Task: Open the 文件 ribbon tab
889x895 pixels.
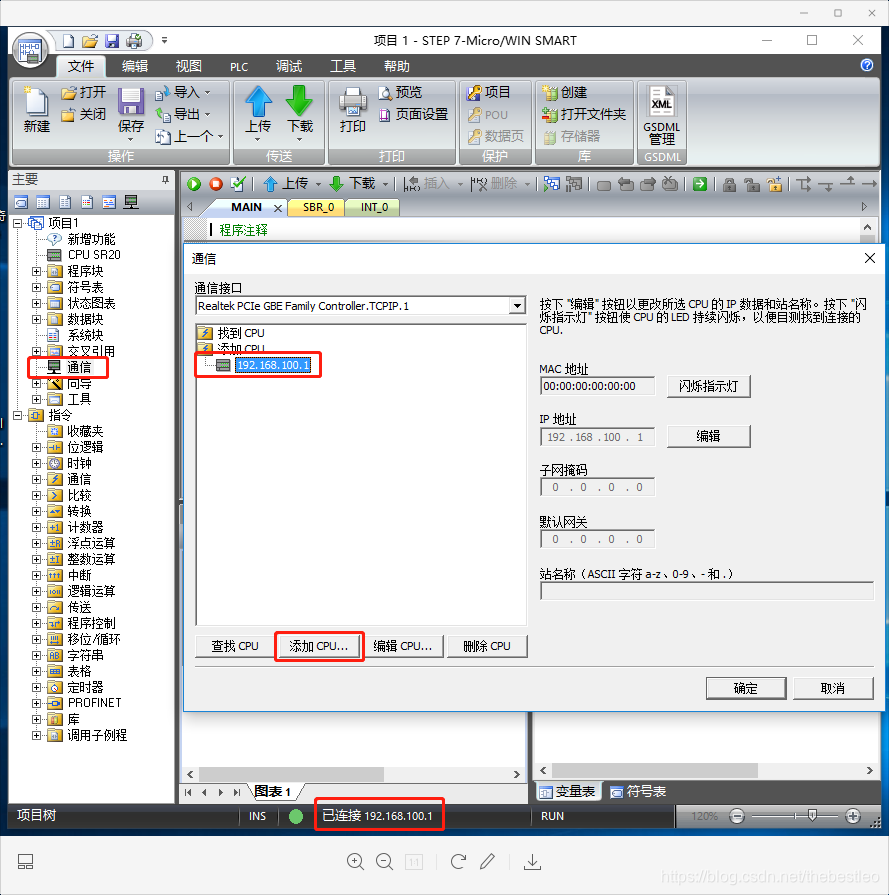Action: coord(81,66)
